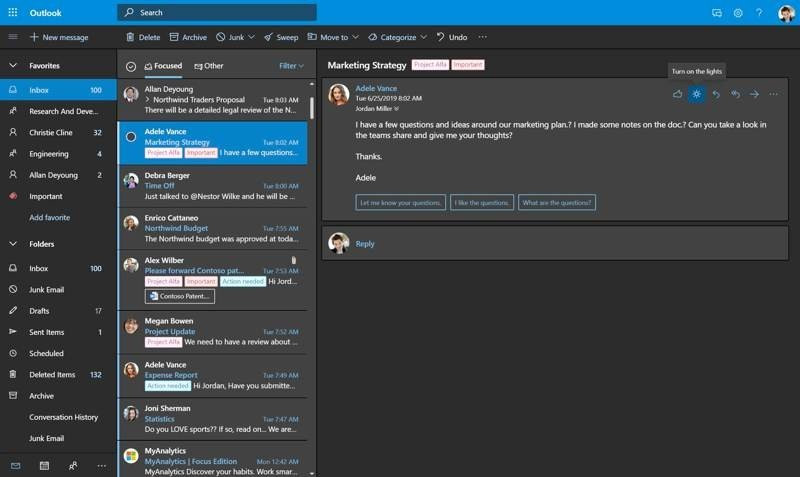Open the chat icon in the header

tap(717, 13)
